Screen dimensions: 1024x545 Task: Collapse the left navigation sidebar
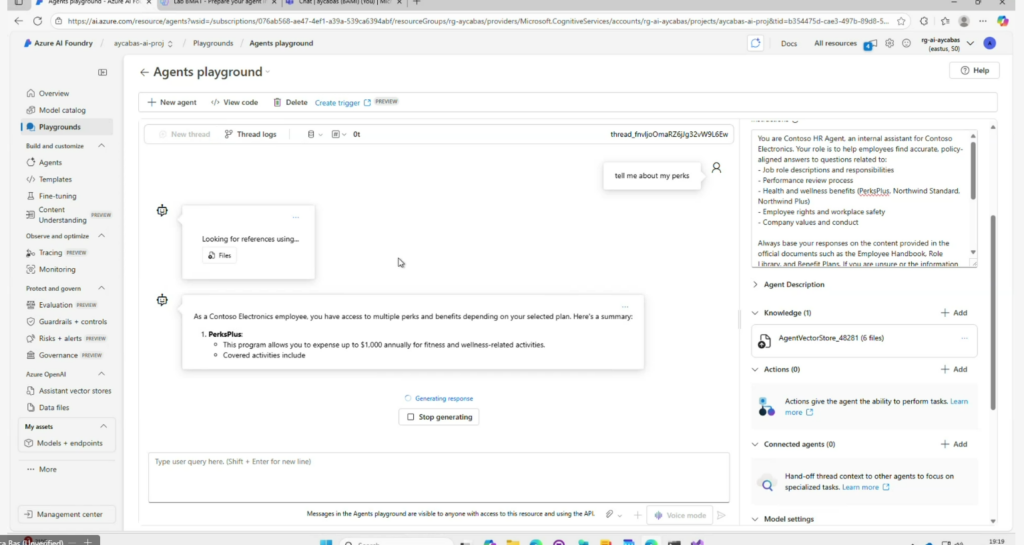tap(103, 72)
